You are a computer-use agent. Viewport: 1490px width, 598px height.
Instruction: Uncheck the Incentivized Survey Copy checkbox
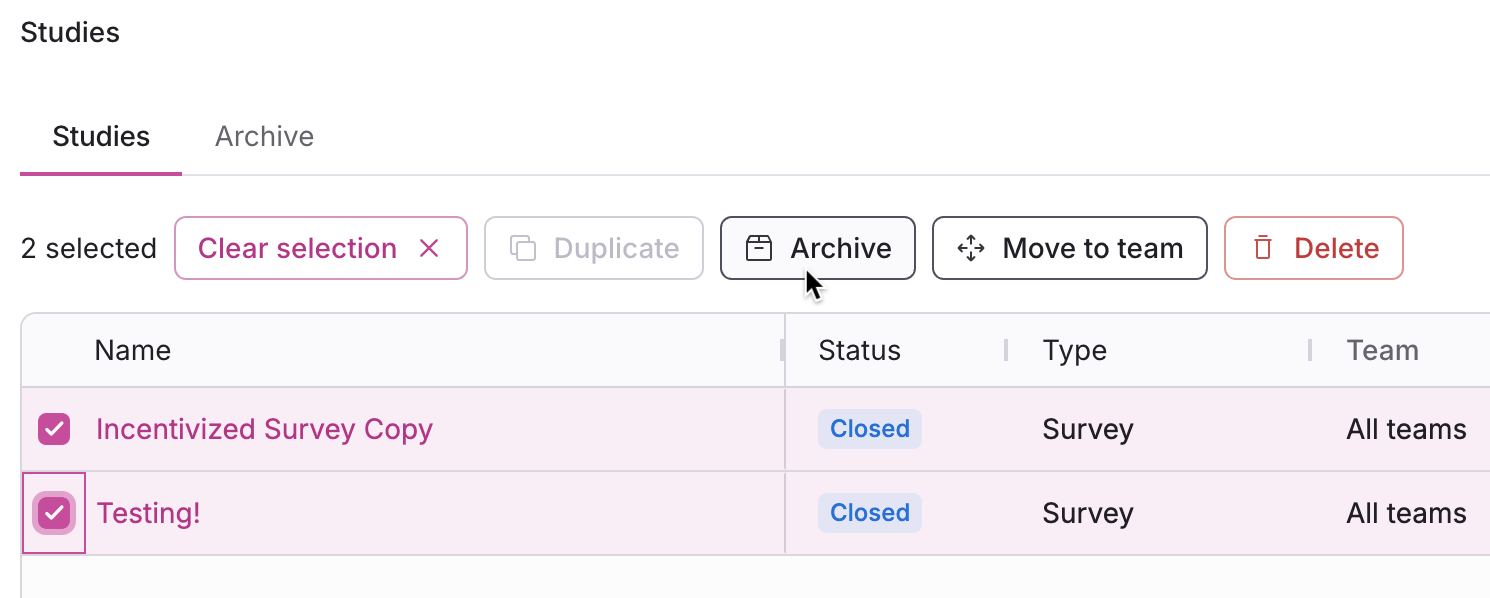point(54,429)
